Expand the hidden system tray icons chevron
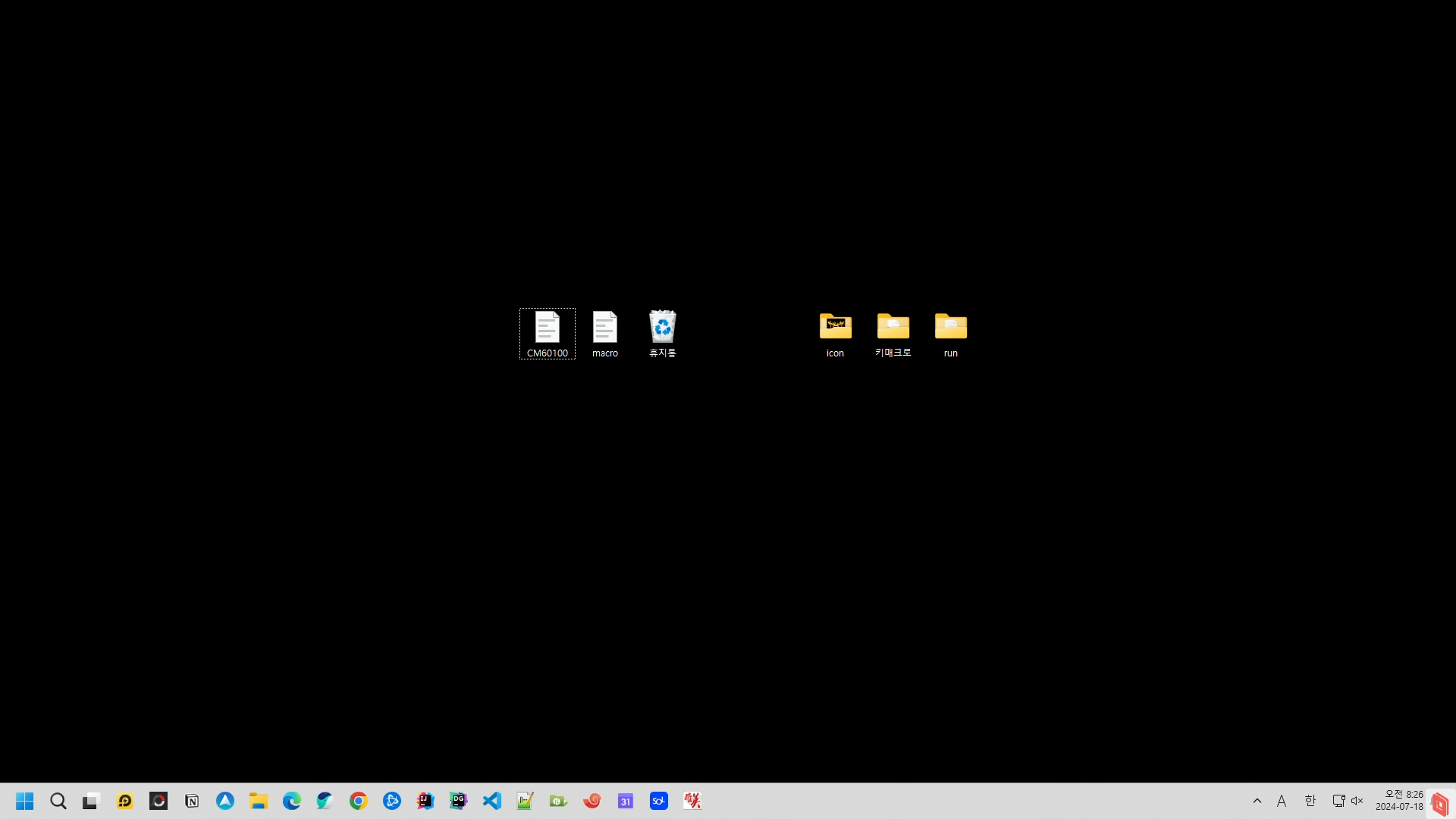Screen dimensions: 1456x819 [1257, 801]
